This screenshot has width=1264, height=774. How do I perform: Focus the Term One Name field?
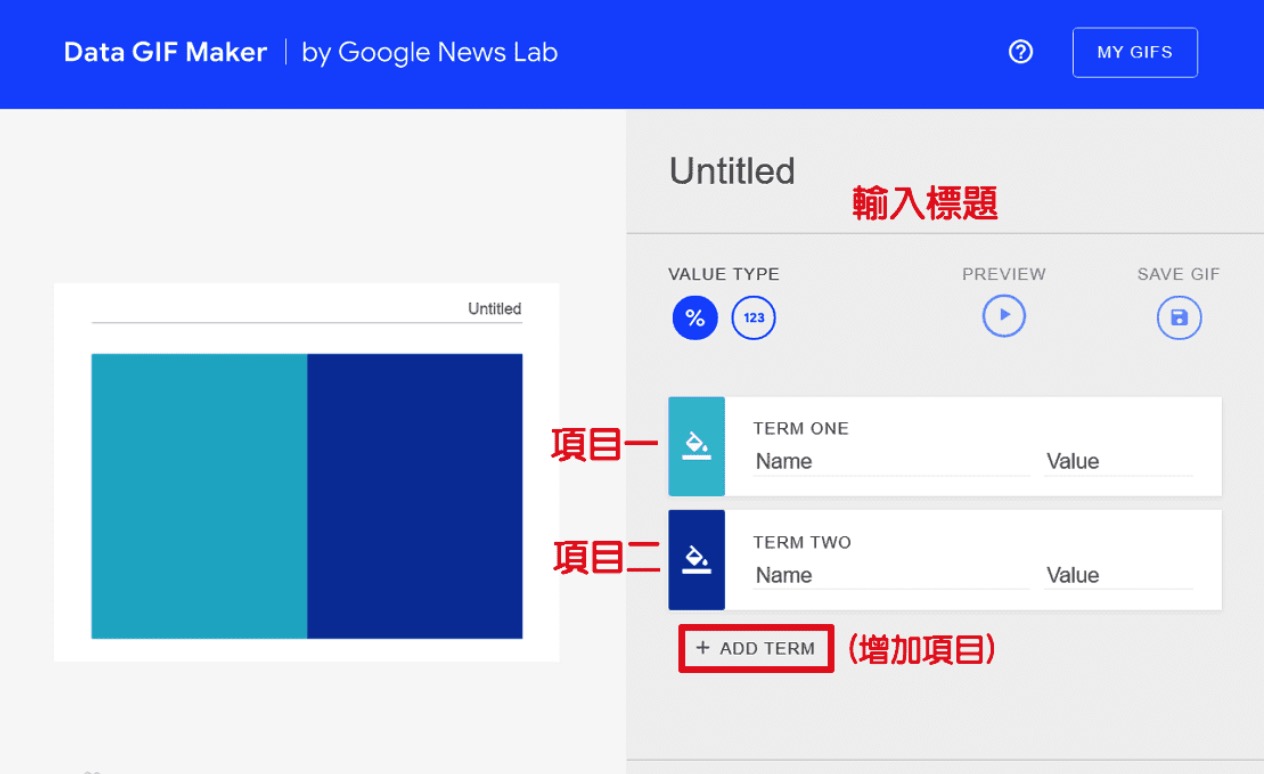click(x=890, y=462)
